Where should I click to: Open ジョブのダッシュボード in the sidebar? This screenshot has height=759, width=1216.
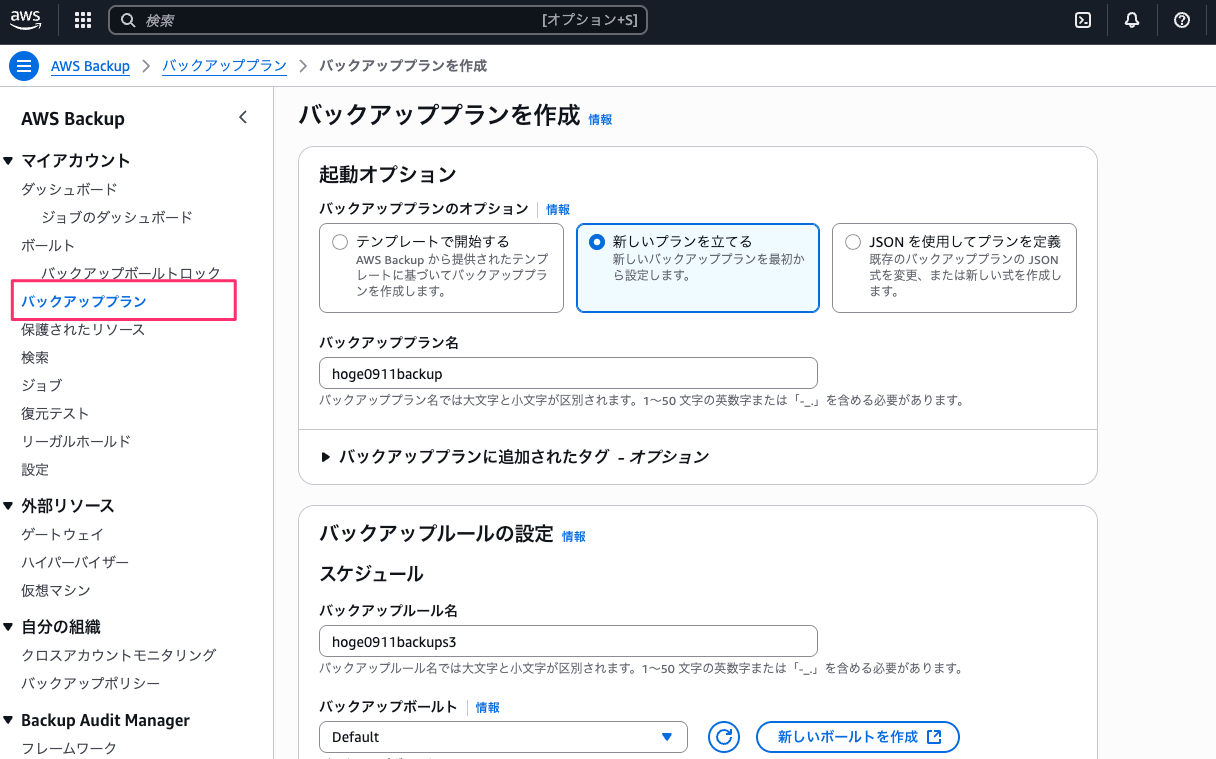[x=117, y=217]
